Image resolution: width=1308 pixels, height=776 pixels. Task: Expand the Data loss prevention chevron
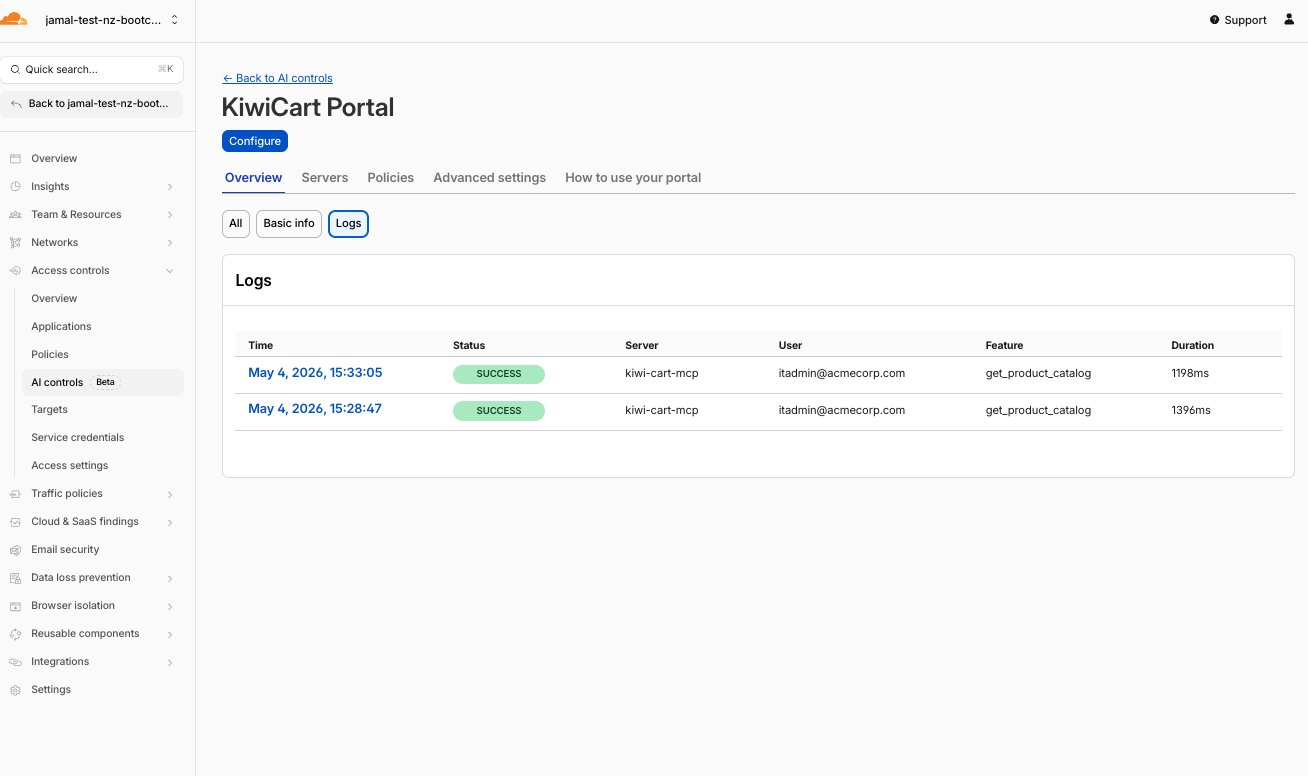pyautogui.click(x=170, y=578)
